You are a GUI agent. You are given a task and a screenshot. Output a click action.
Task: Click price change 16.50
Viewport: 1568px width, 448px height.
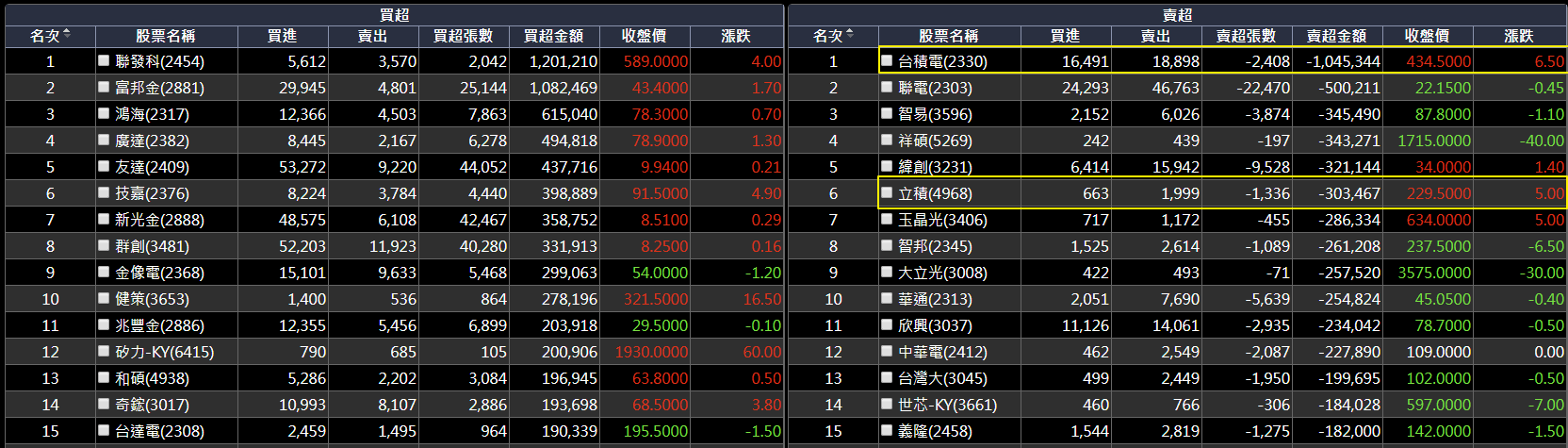point(762,299)
